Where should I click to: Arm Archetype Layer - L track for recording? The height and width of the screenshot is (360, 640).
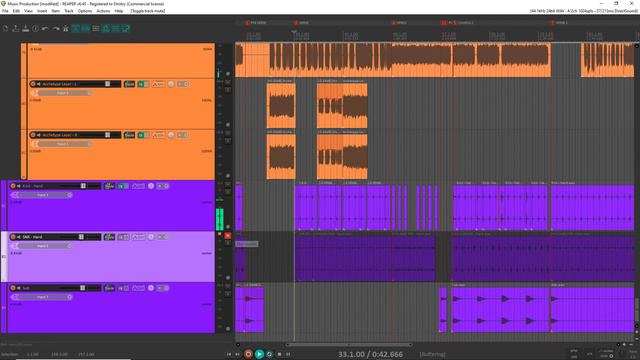click(33, 84)
